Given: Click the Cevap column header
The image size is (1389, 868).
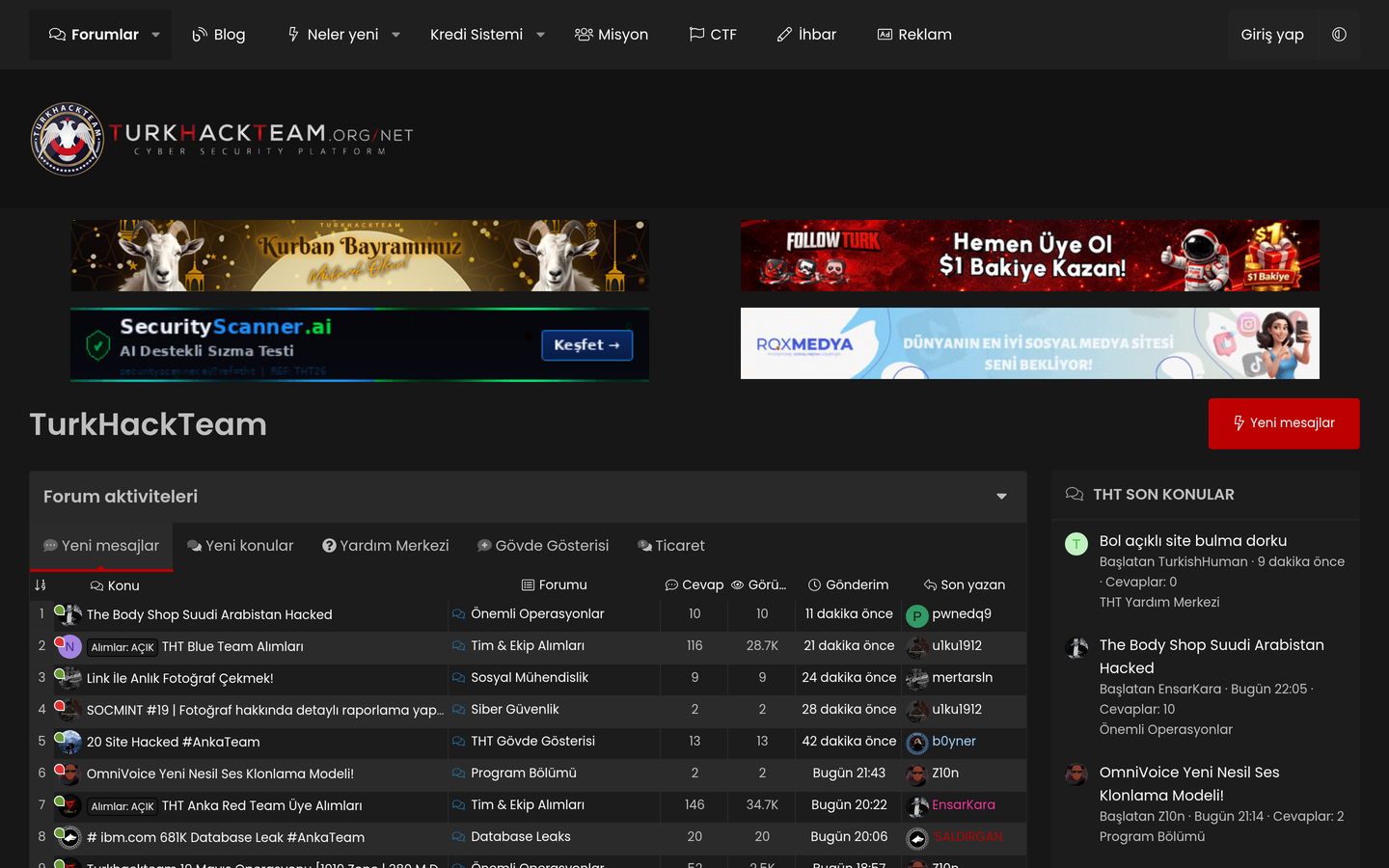Looking at the screenshot, I should [x=694, y=585].
